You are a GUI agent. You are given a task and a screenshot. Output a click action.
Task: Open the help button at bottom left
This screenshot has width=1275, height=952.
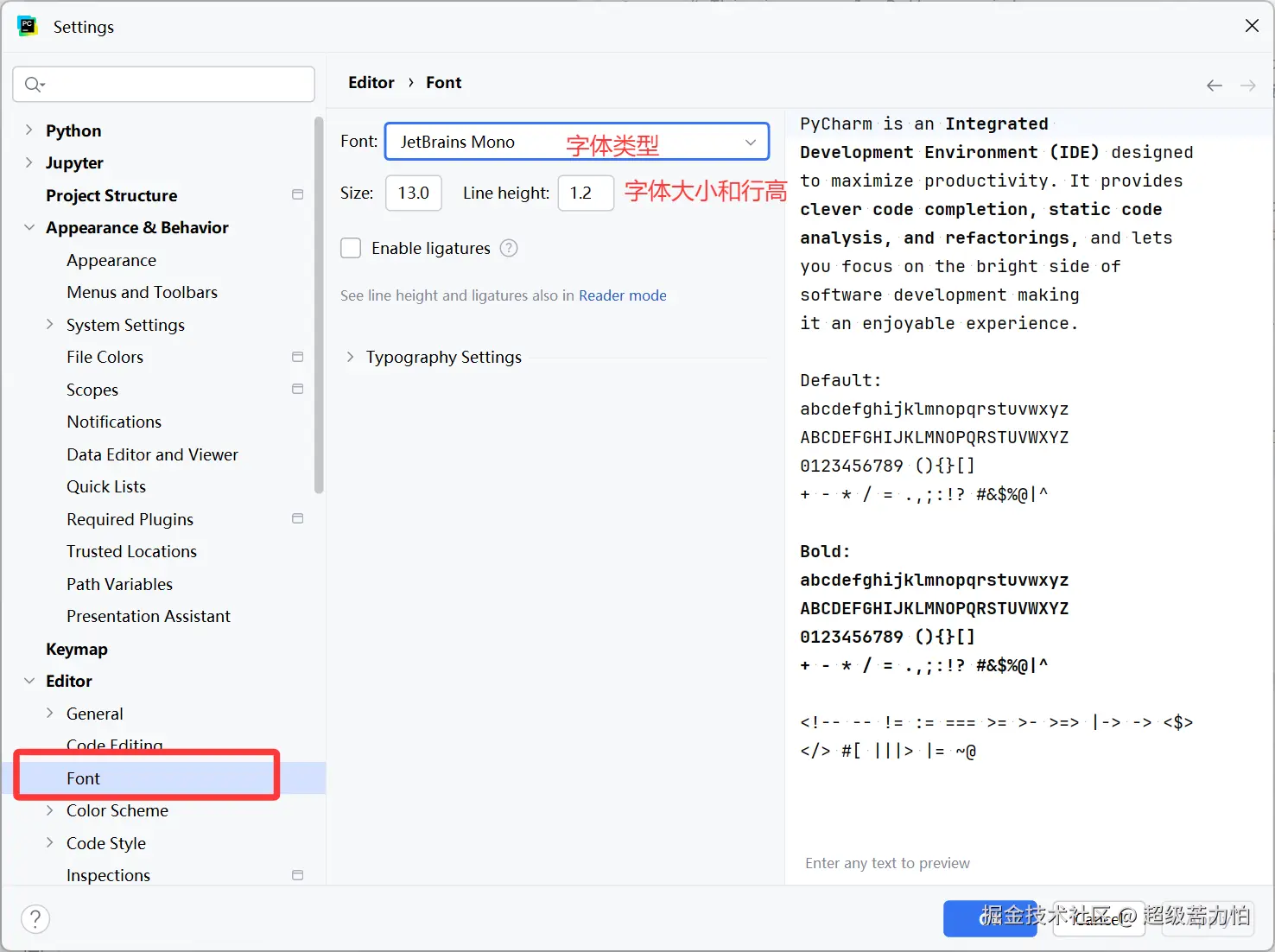(35, 919)
